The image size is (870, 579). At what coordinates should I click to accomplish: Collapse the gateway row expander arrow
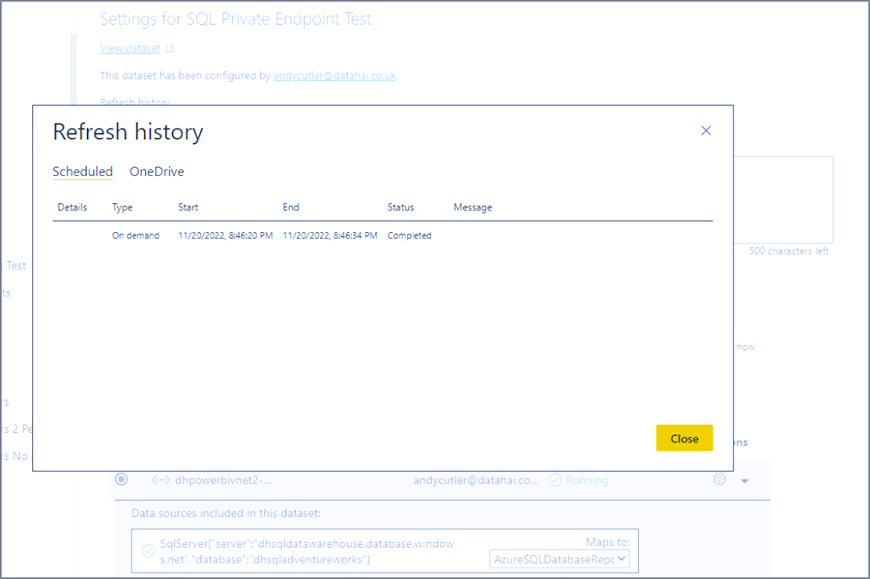click(x=745, y=481)
